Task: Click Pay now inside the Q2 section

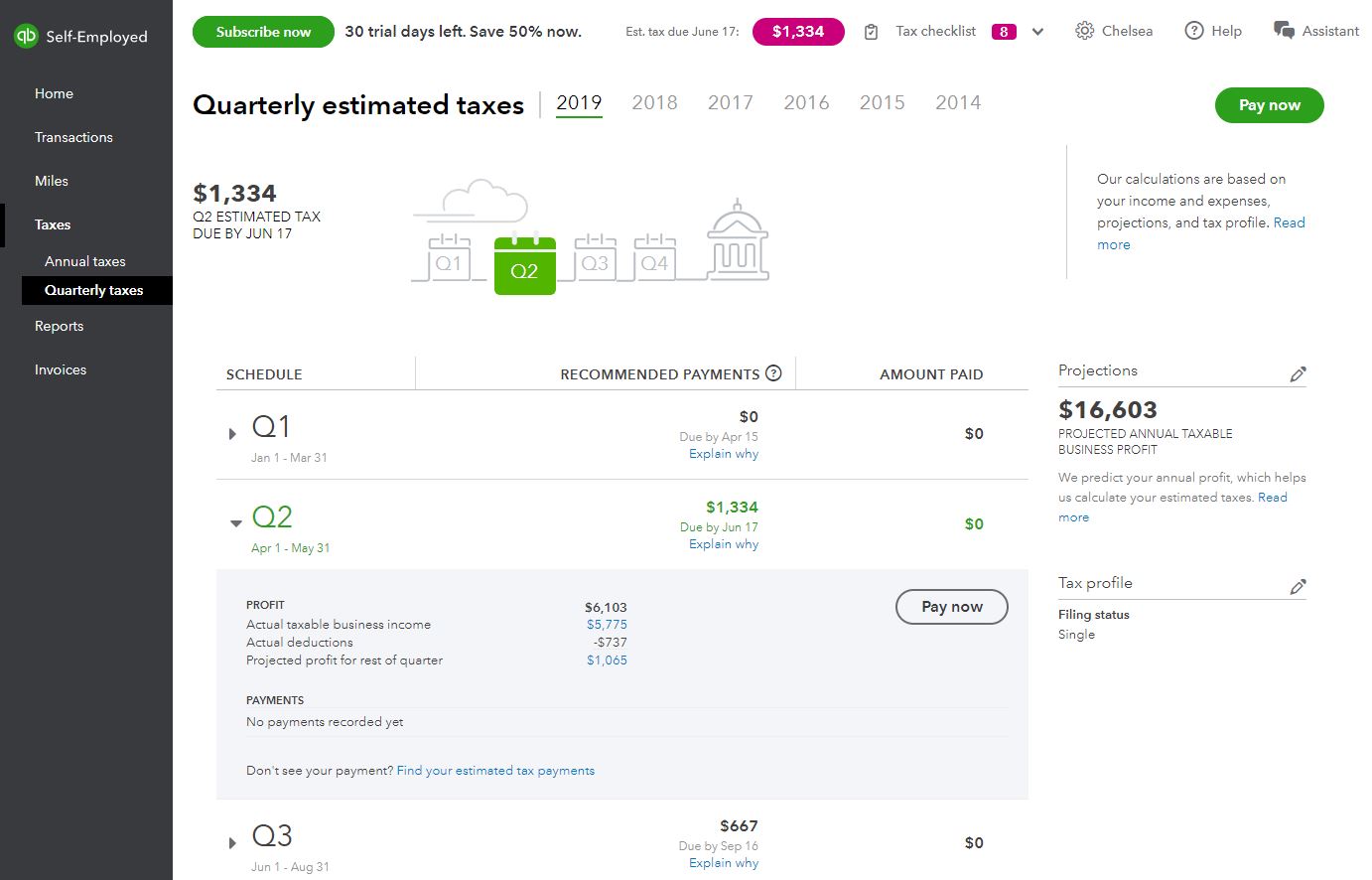Action: (951, 607)
